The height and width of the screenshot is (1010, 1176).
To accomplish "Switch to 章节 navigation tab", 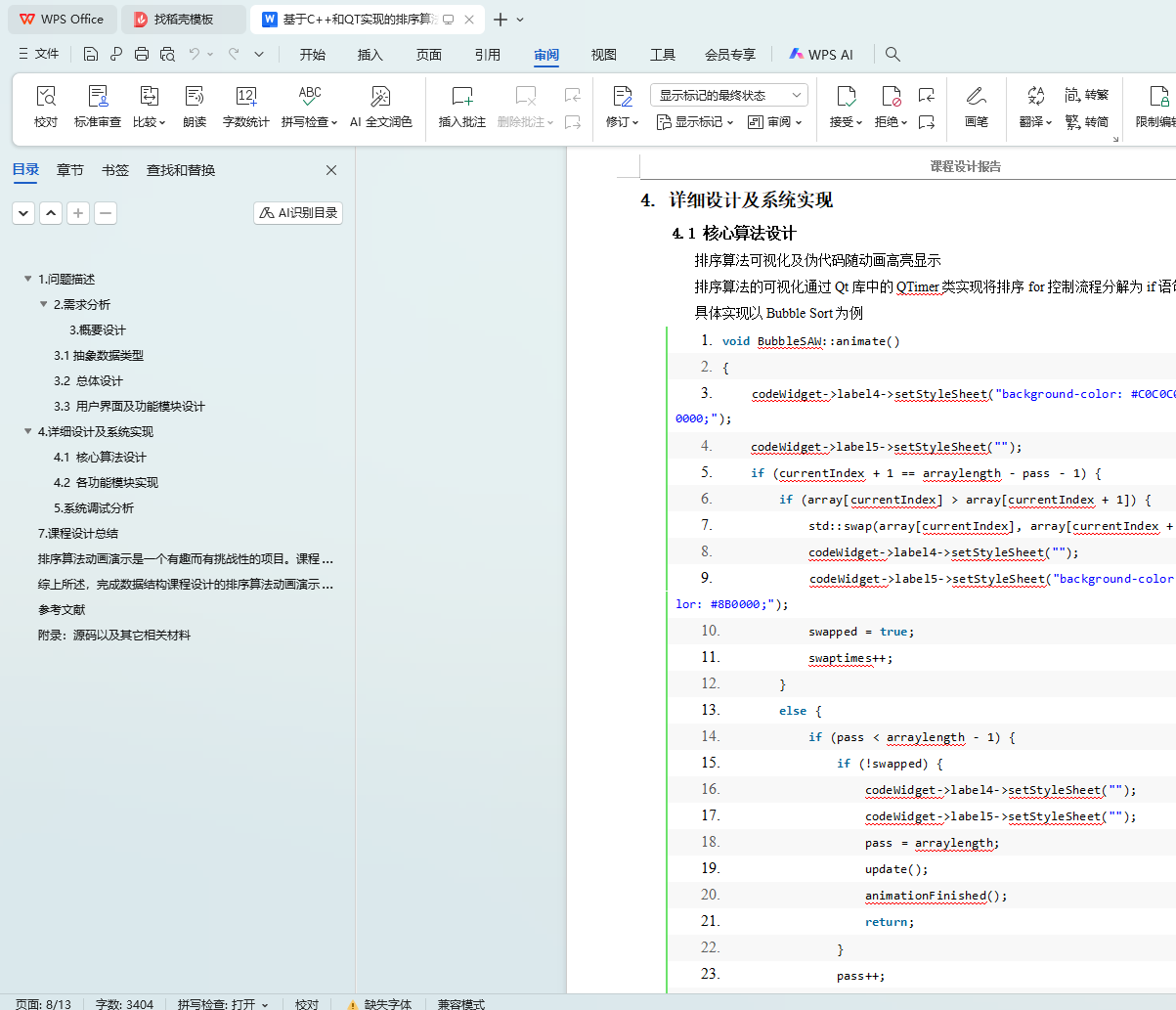I will click(x=70, y=170).
